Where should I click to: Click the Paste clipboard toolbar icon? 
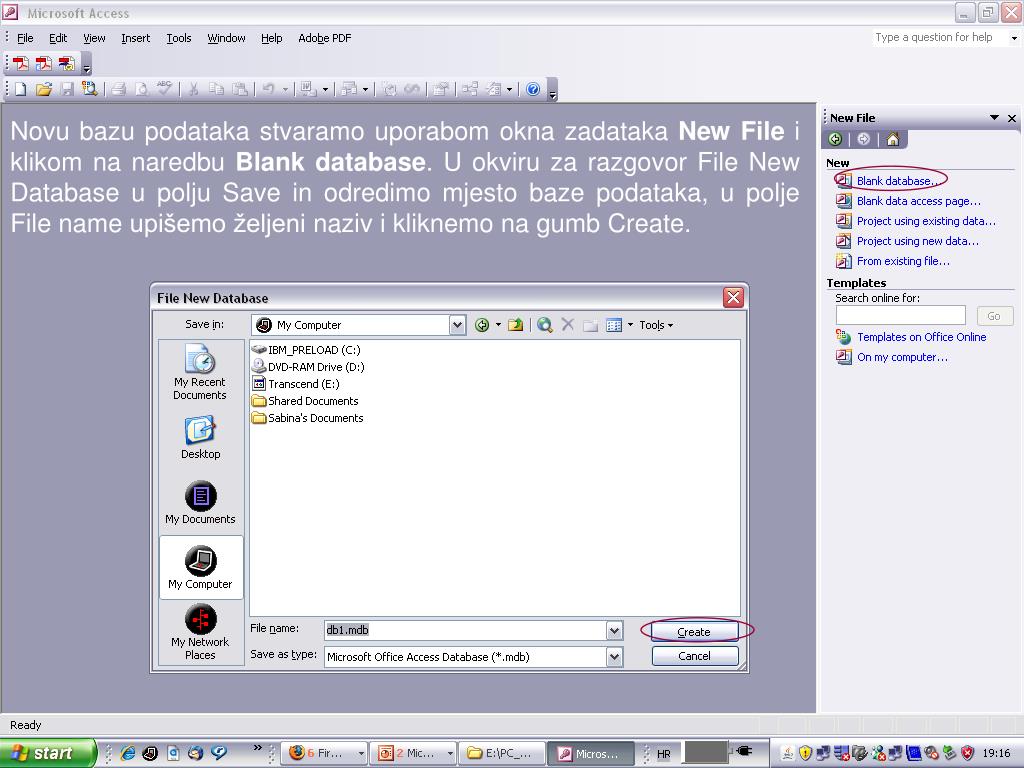pos(240,89)
